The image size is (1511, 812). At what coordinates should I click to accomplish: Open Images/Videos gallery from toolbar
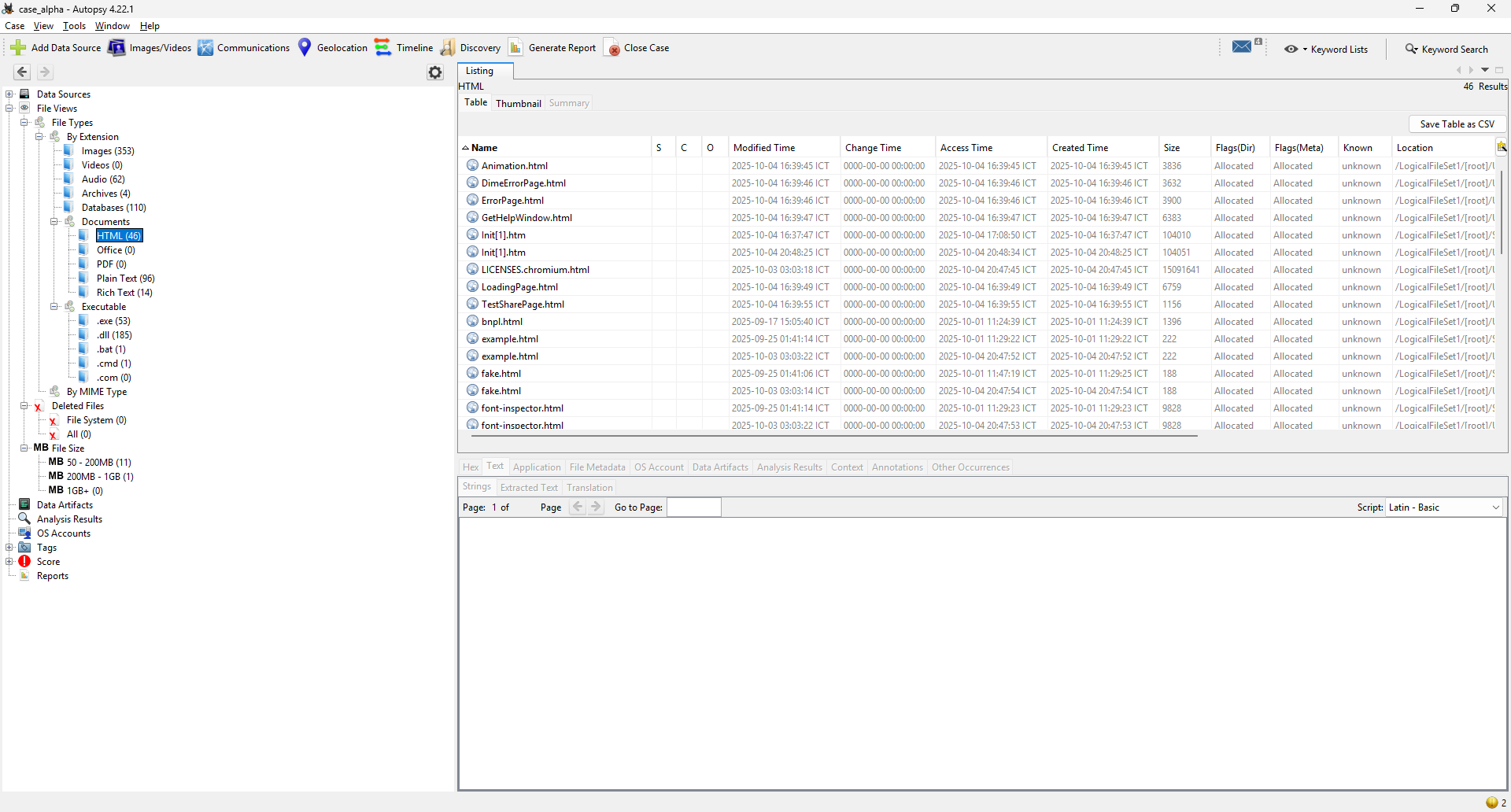coord(150,48)
